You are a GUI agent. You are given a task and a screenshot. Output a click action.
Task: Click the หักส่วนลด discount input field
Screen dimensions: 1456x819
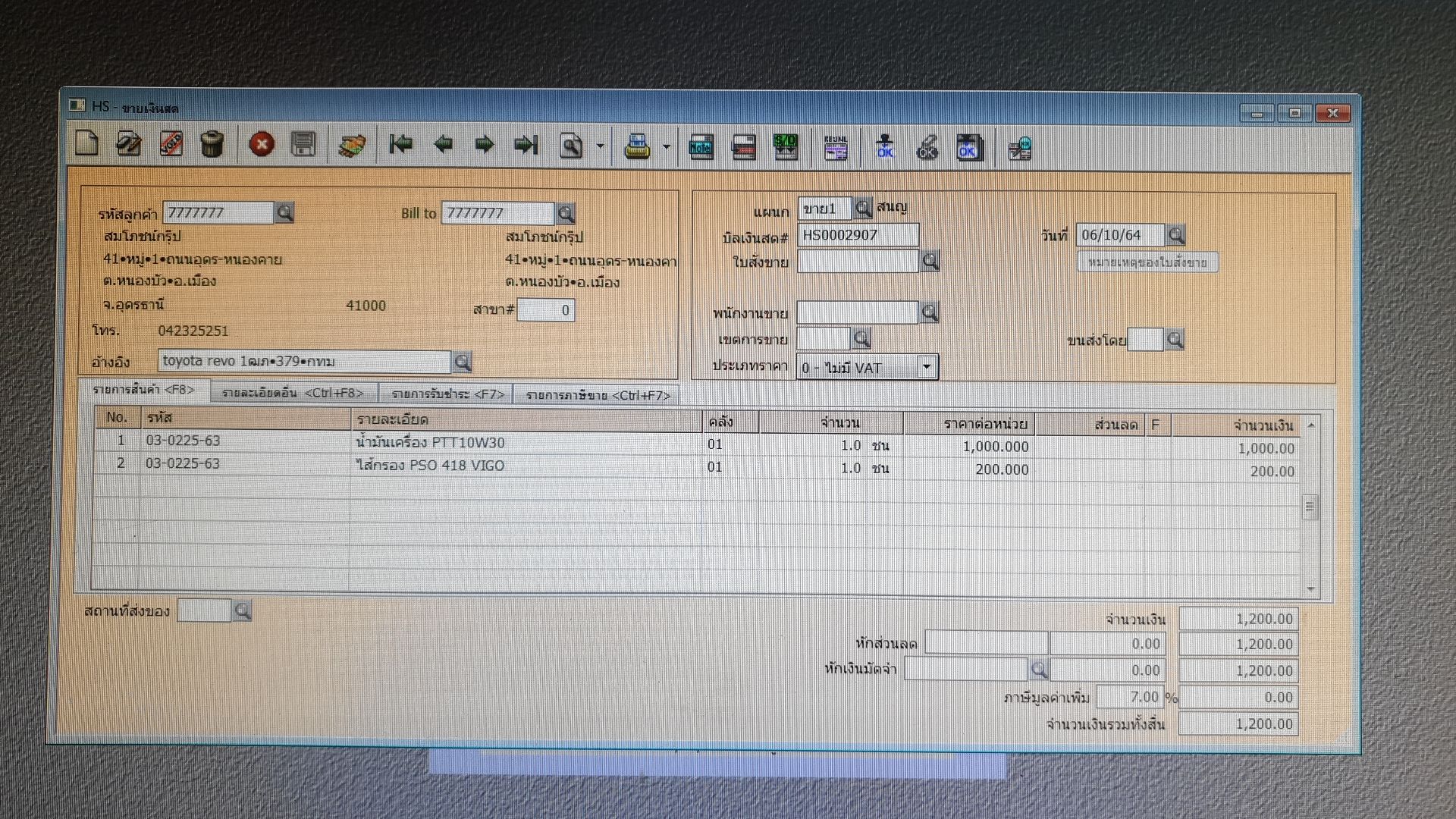coord(987,643)
